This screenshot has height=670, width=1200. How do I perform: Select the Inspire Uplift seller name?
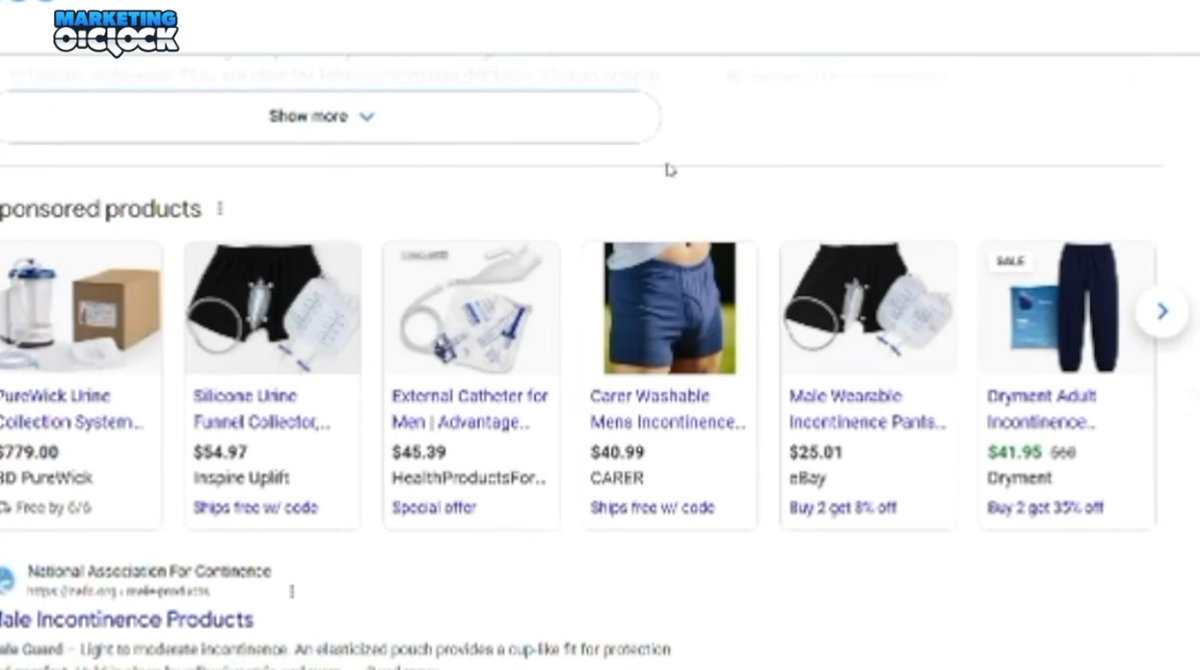coord(241,478)
